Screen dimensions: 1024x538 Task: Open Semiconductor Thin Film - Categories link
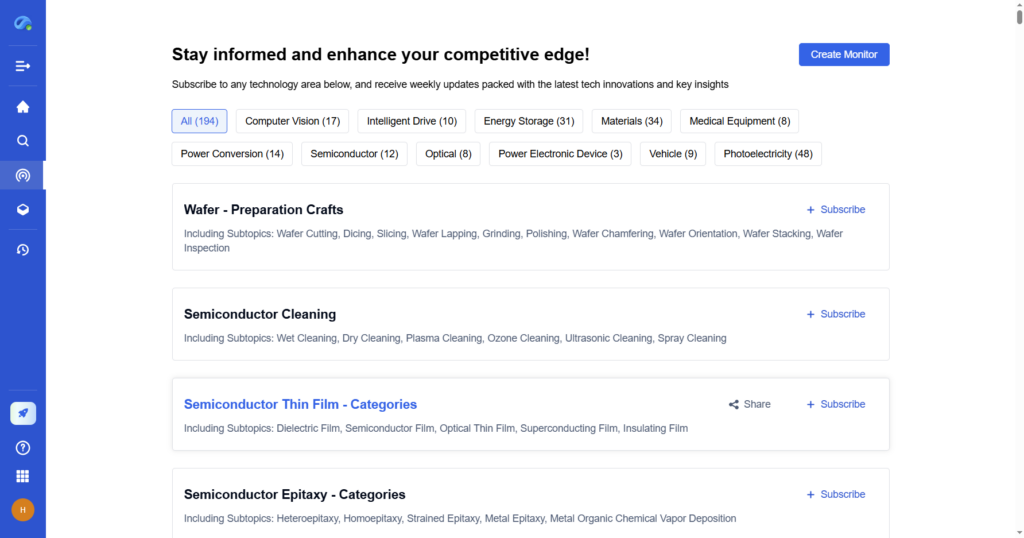tap(300, 405)
